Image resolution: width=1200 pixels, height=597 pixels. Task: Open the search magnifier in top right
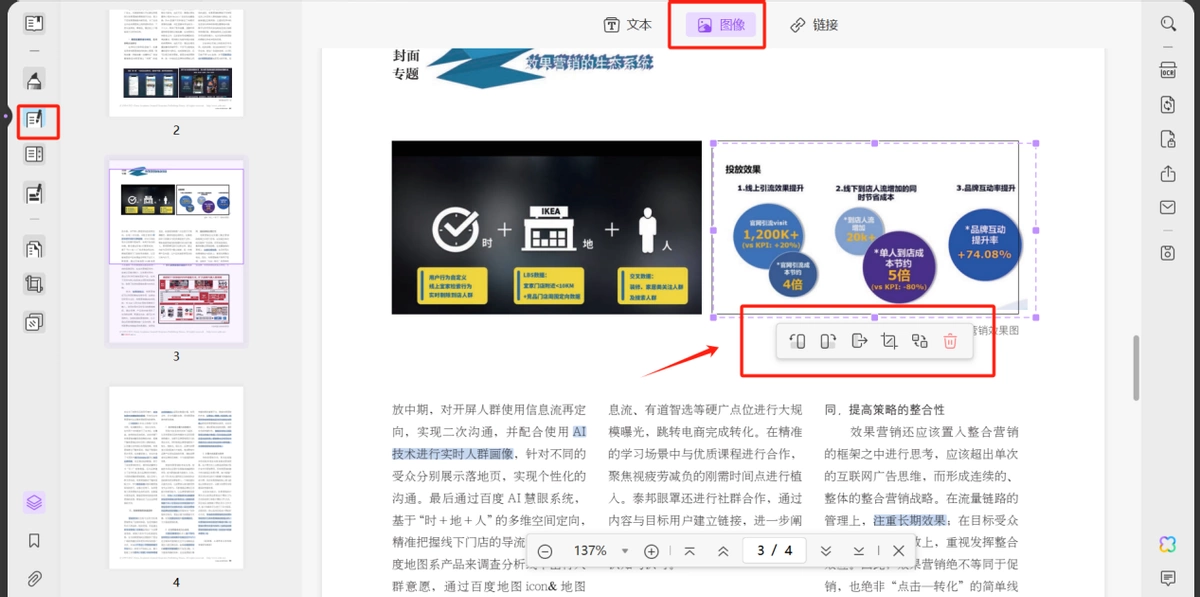click(x=1168, y=24)
